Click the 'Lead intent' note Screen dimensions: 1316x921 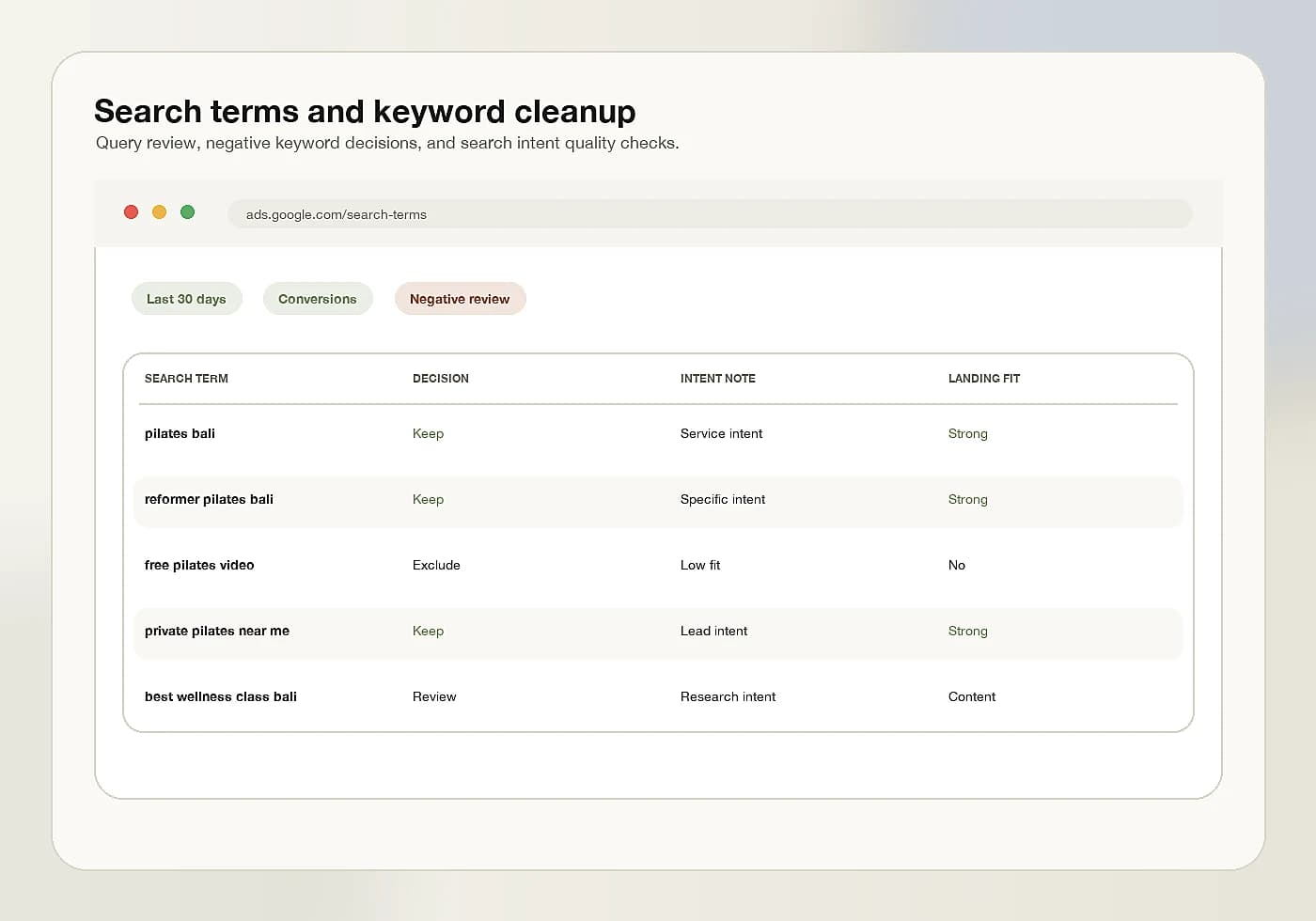coord(713,631)
